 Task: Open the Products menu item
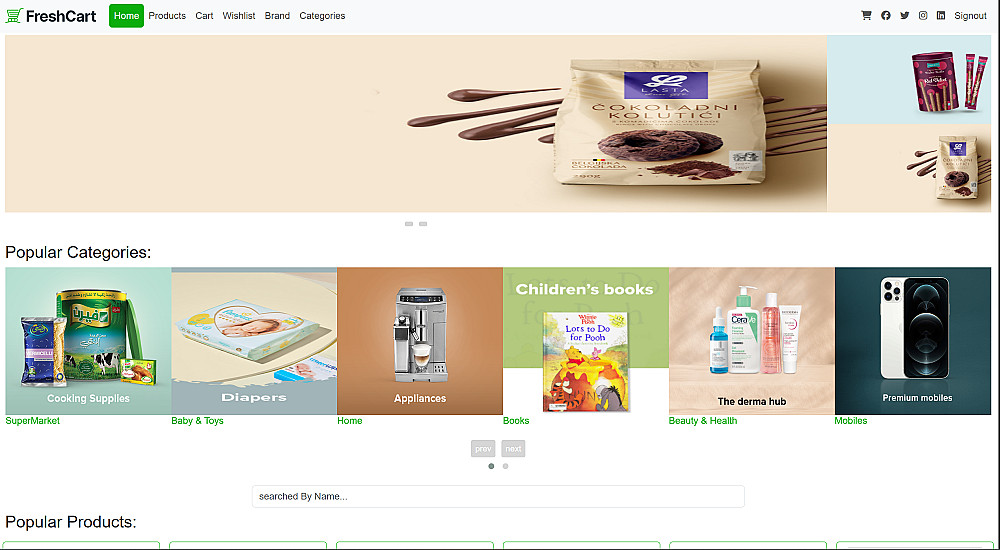pos(167,15)
